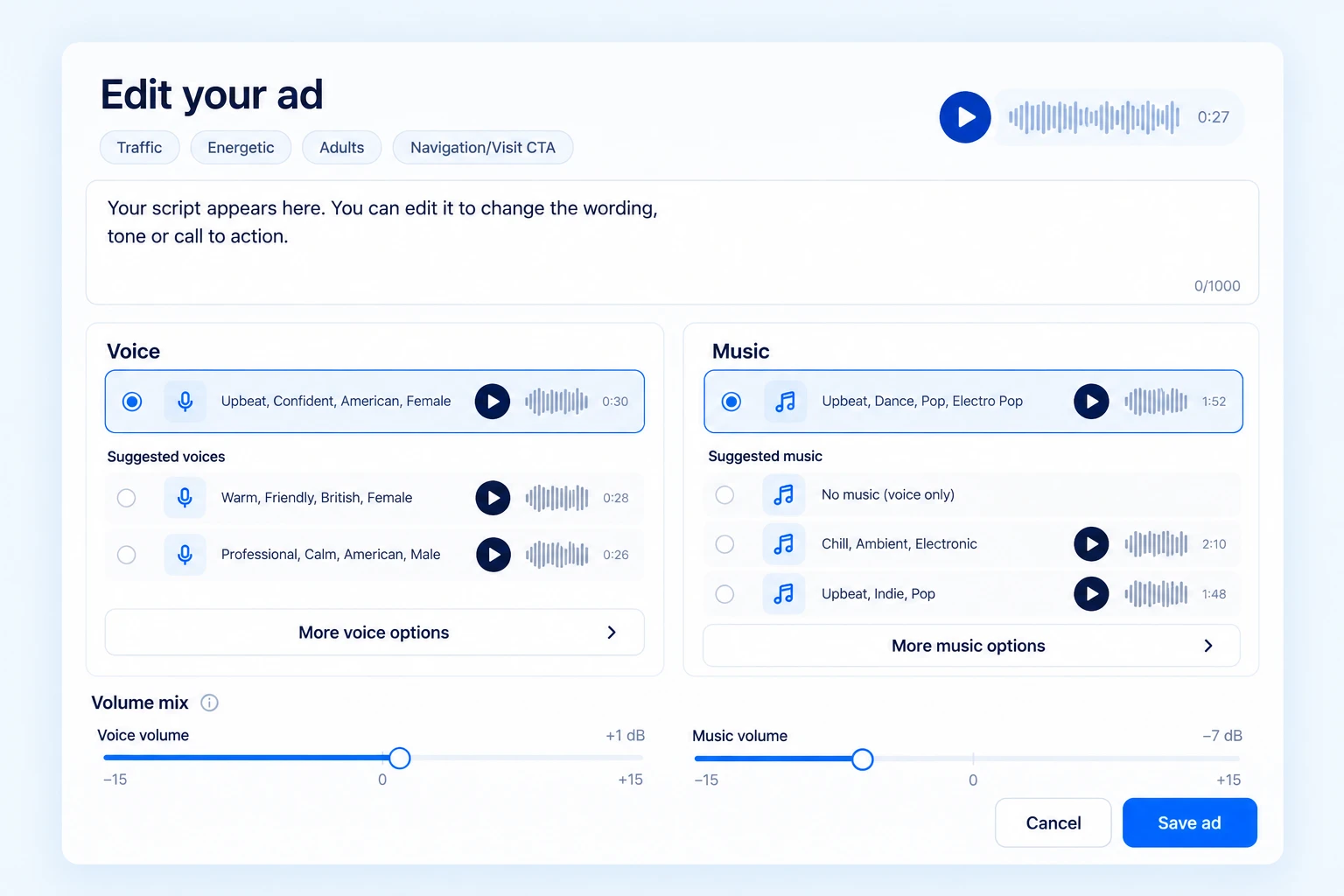Select Chill, Ambient, Electronic music radio
Image resolution: width=1344 pixels, height=896 pixels.
click(724, 544)
